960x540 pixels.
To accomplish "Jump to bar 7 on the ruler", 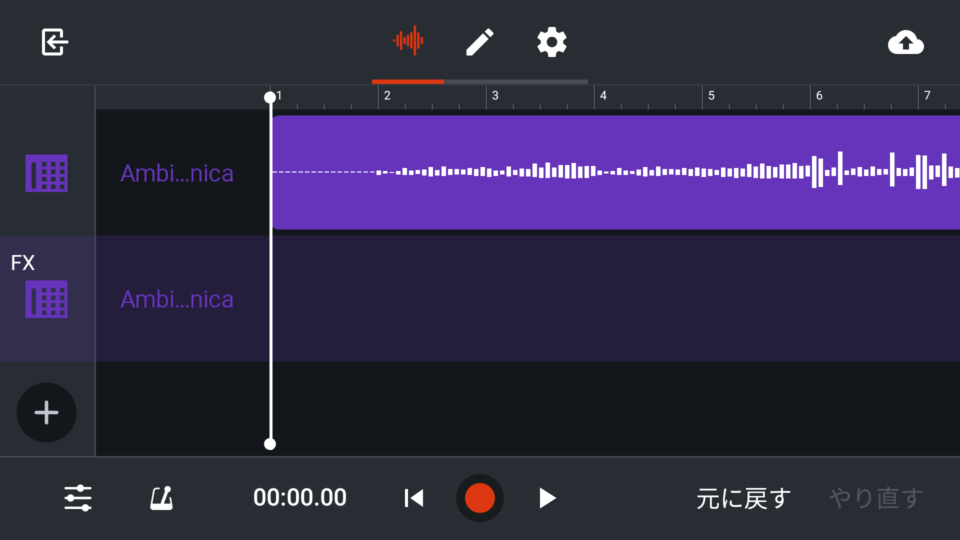I will tap(927, 96).
